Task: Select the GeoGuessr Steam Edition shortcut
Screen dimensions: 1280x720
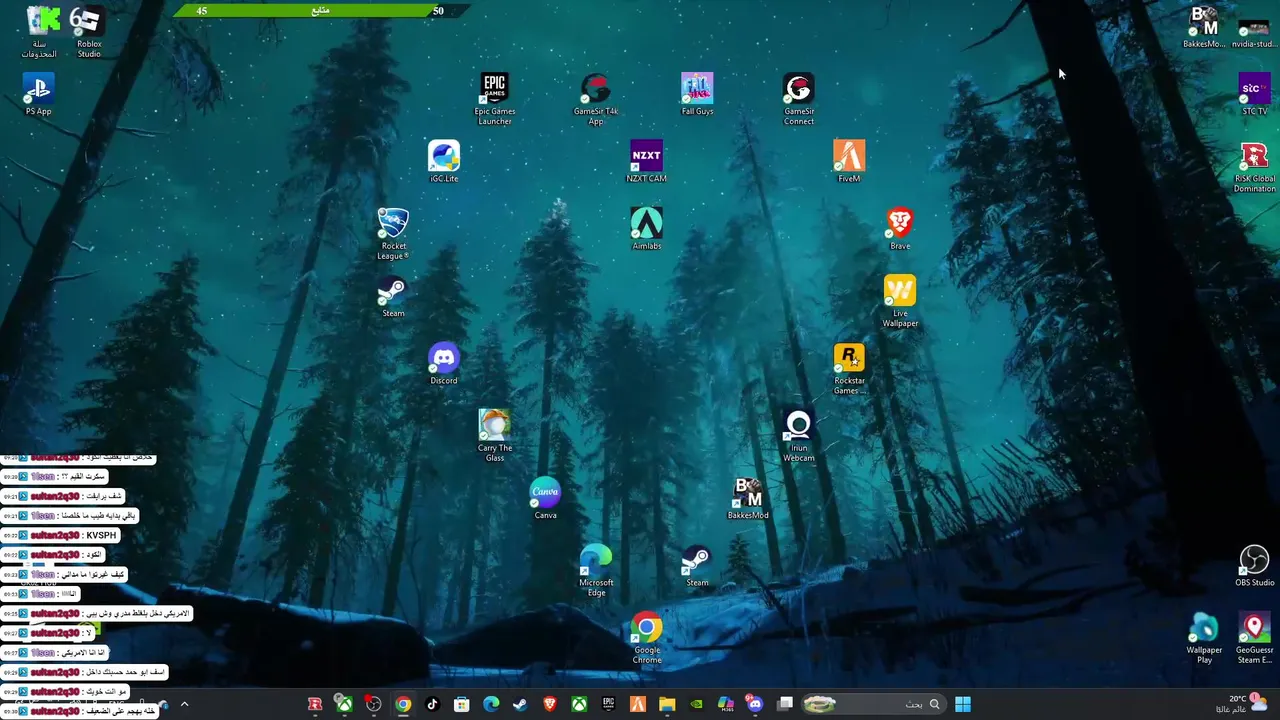Action: click(x=1254, y=638)
